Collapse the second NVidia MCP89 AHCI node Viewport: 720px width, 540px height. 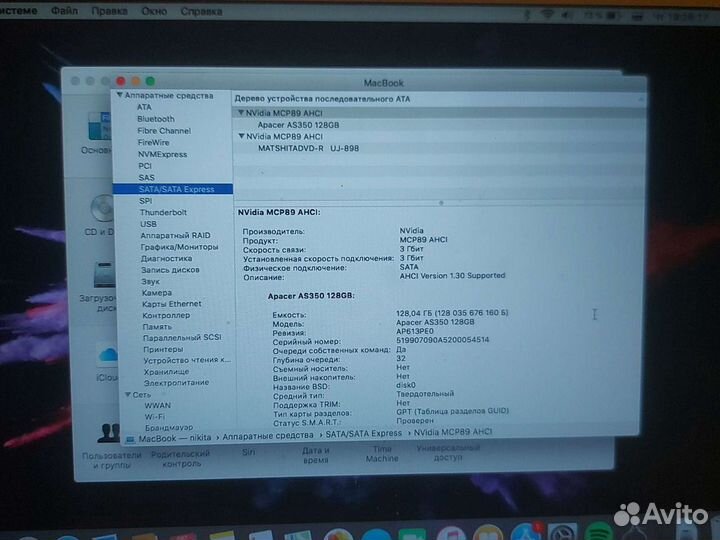[x=242, y=136]
